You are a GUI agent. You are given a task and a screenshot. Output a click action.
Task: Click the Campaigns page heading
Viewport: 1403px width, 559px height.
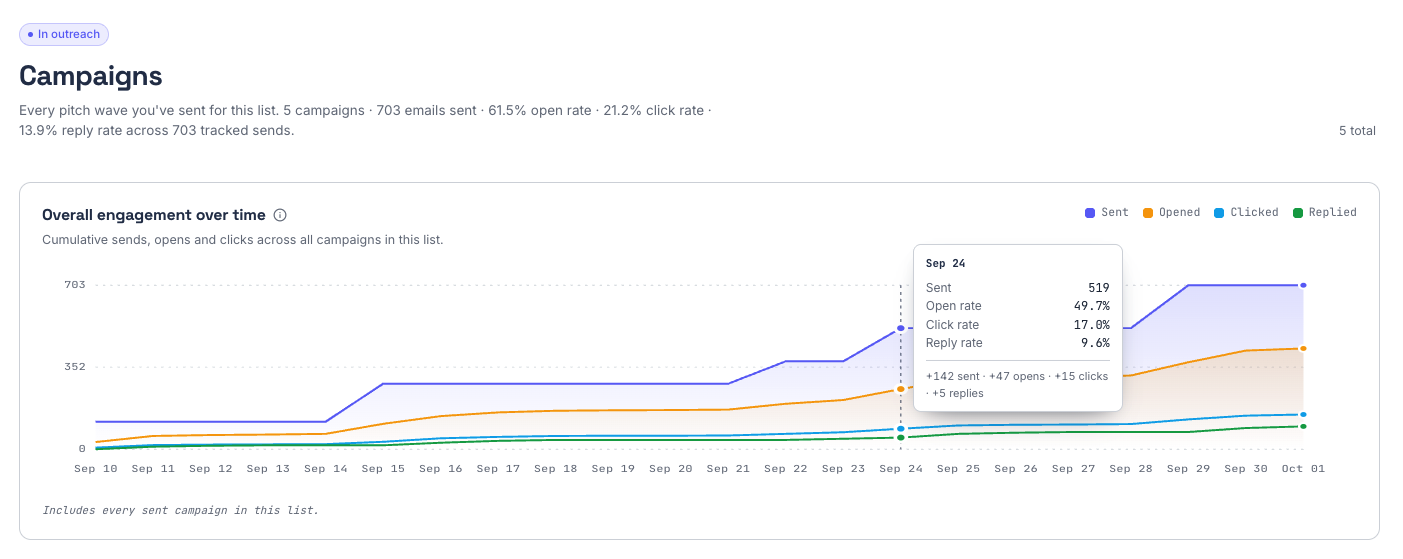(91, 76)
